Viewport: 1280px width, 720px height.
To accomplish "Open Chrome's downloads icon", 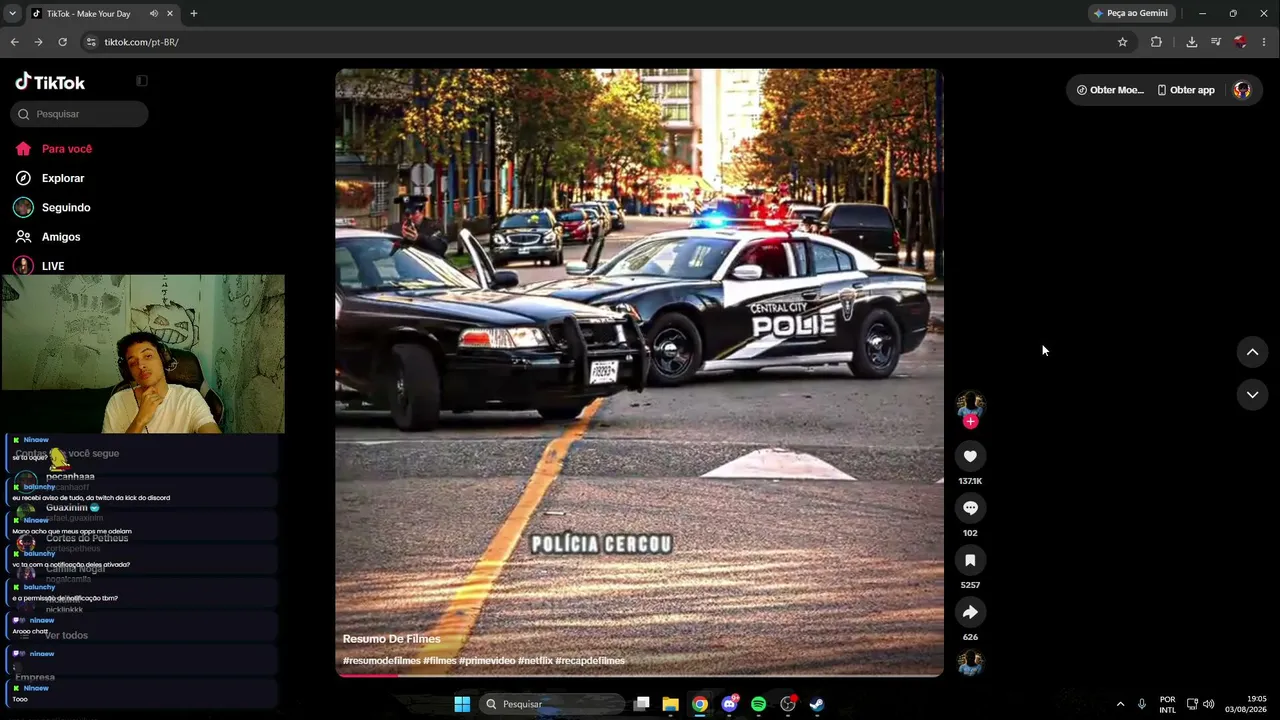I will coord(1191,42).
